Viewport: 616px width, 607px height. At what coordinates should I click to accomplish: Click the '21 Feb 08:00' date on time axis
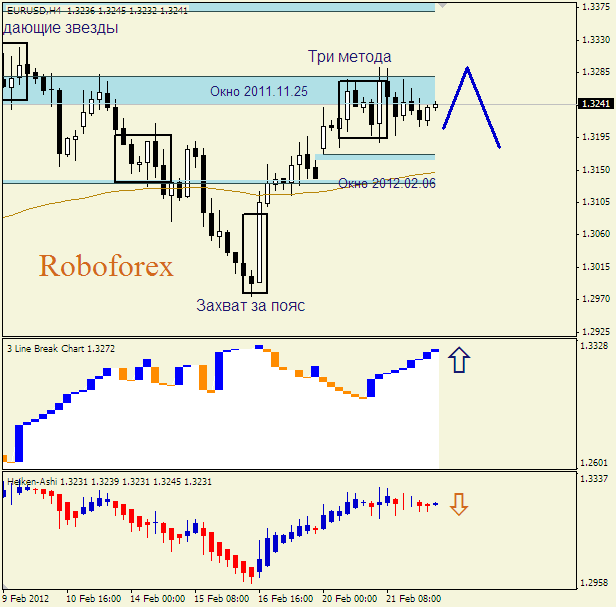coord(415,598)
